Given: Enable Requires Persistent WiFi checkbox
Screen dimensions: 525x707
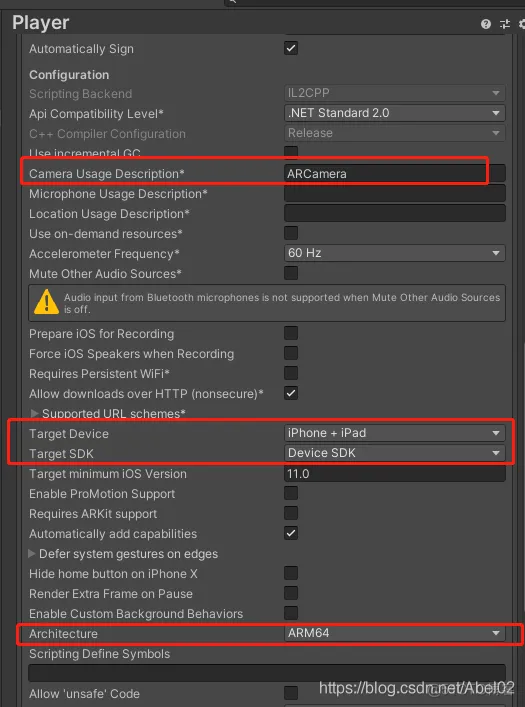Looking at the screenshot, I should click(x=291, y=373).
